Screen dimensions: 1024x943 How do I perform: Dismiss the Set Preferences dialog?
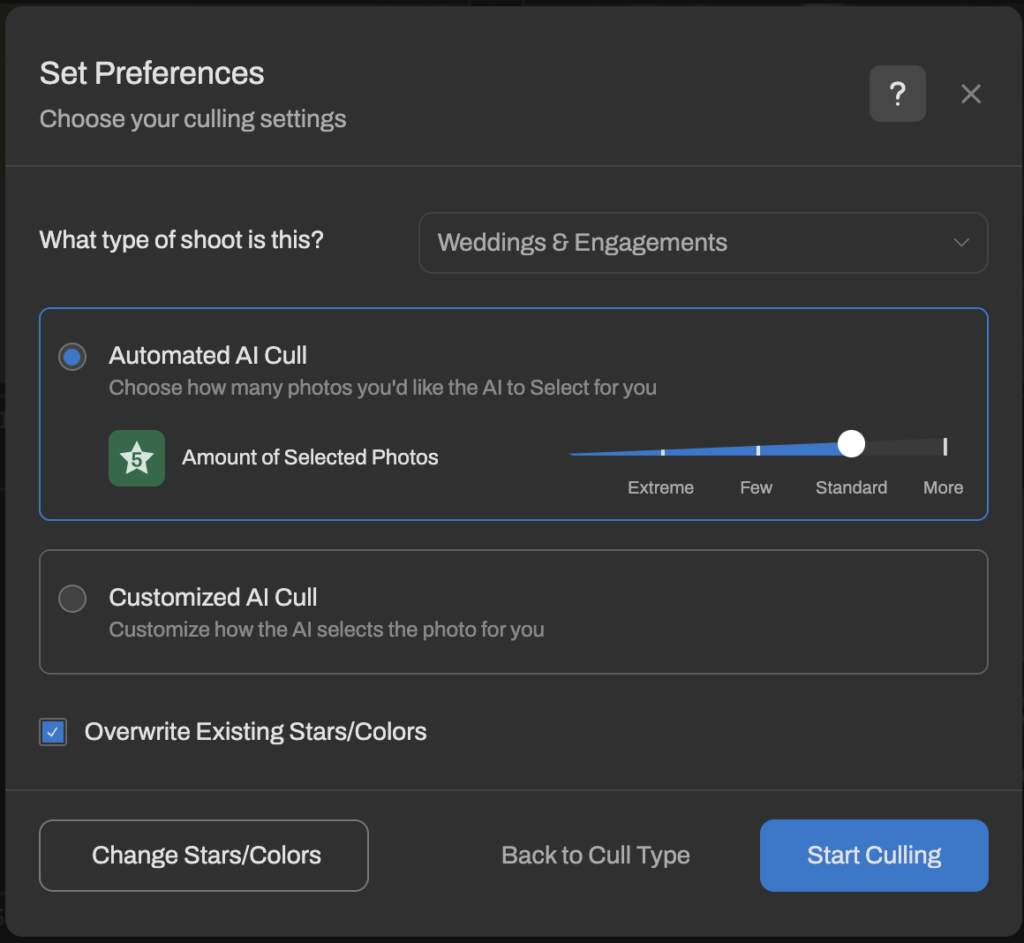coord(970,93)
